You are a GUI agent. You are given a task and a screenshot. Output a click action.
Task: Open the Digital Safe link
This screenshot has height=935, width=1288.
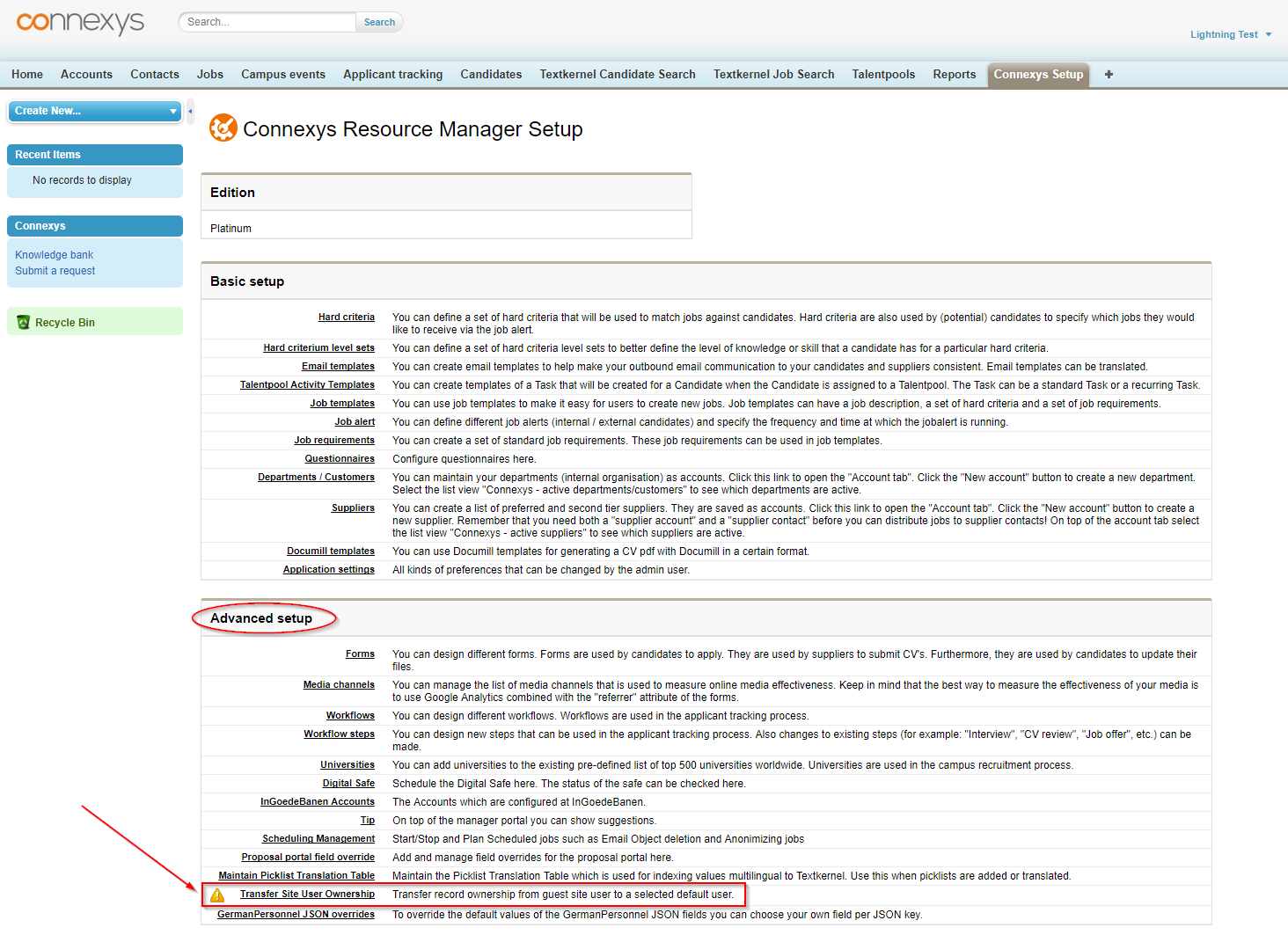348,784
